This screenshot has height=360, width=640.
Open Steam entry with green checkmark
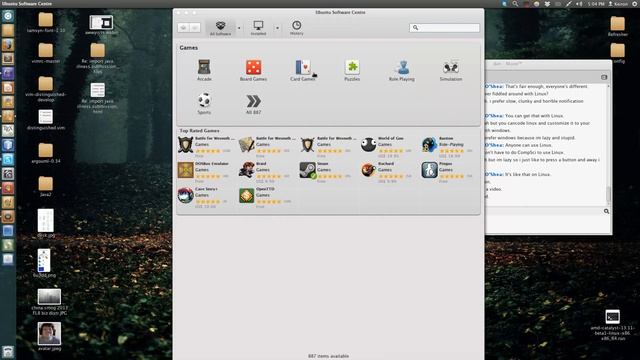[325, 172]
